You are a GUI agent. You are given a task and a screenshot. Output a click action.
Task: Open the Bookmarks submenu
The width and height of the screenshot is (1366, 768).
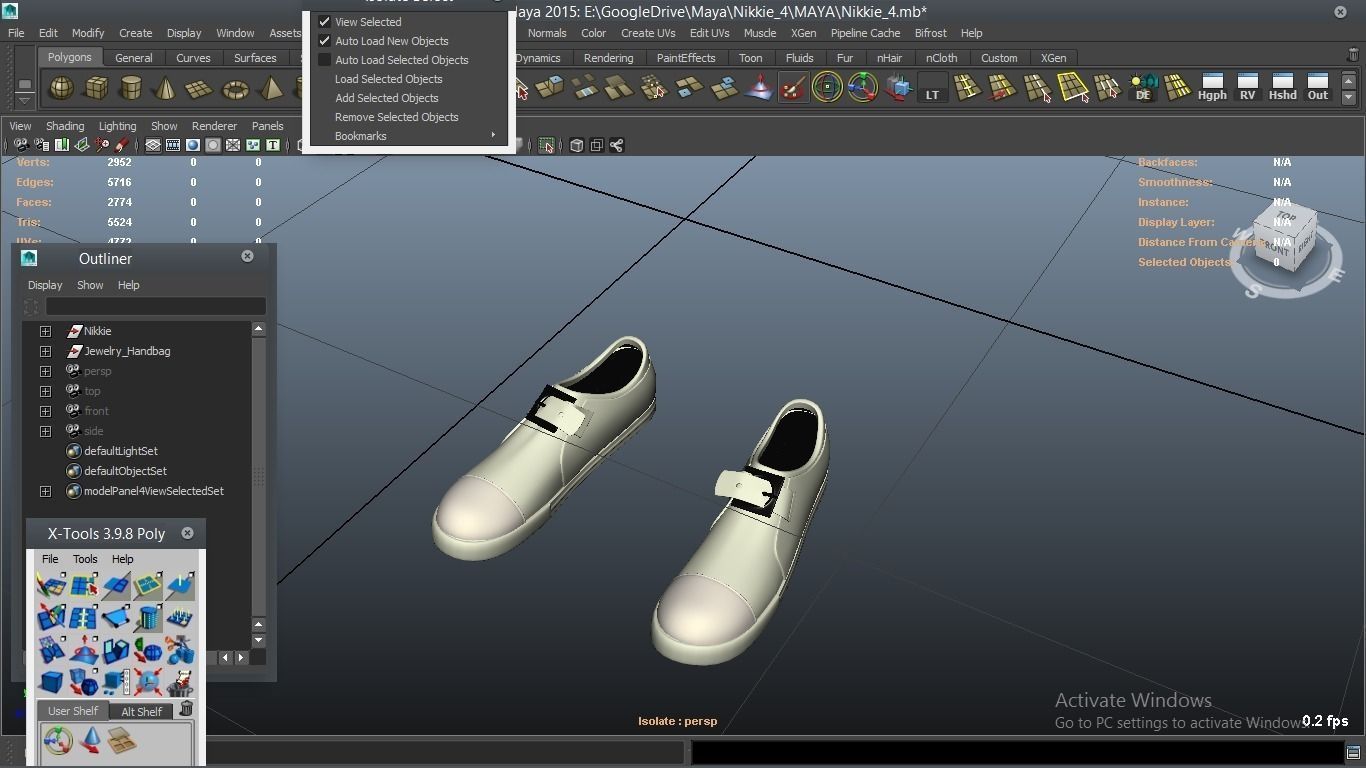point(409,136)
